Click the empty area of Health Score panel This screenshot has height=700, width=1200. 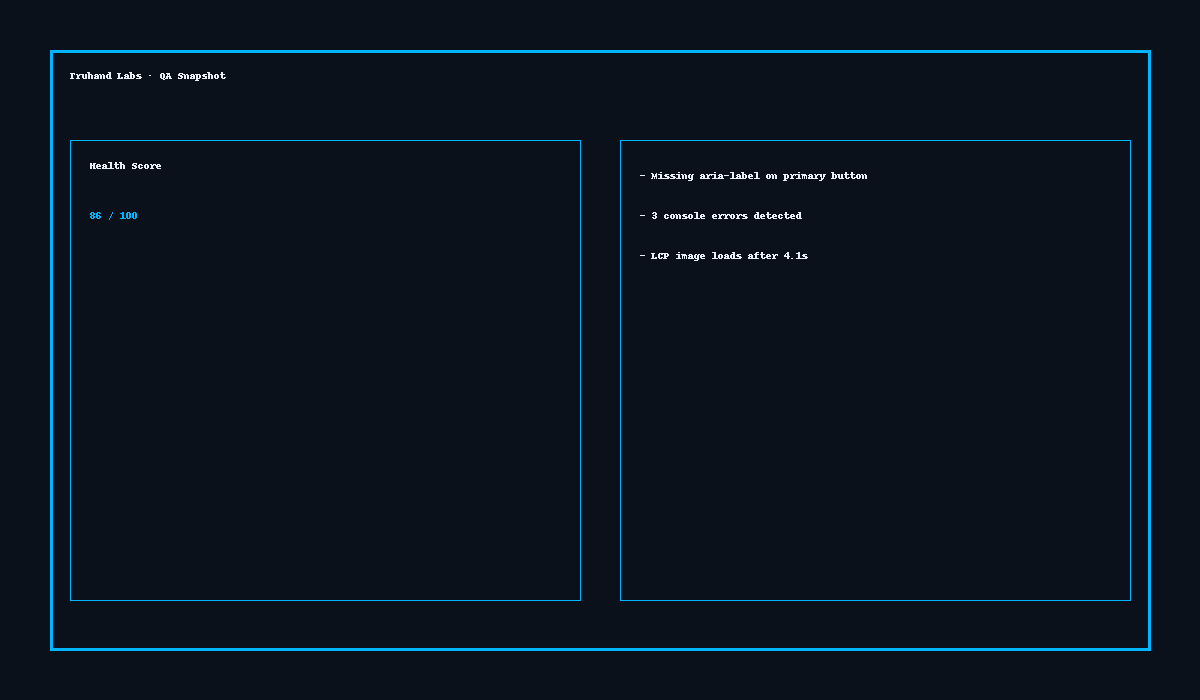(325, 420)
